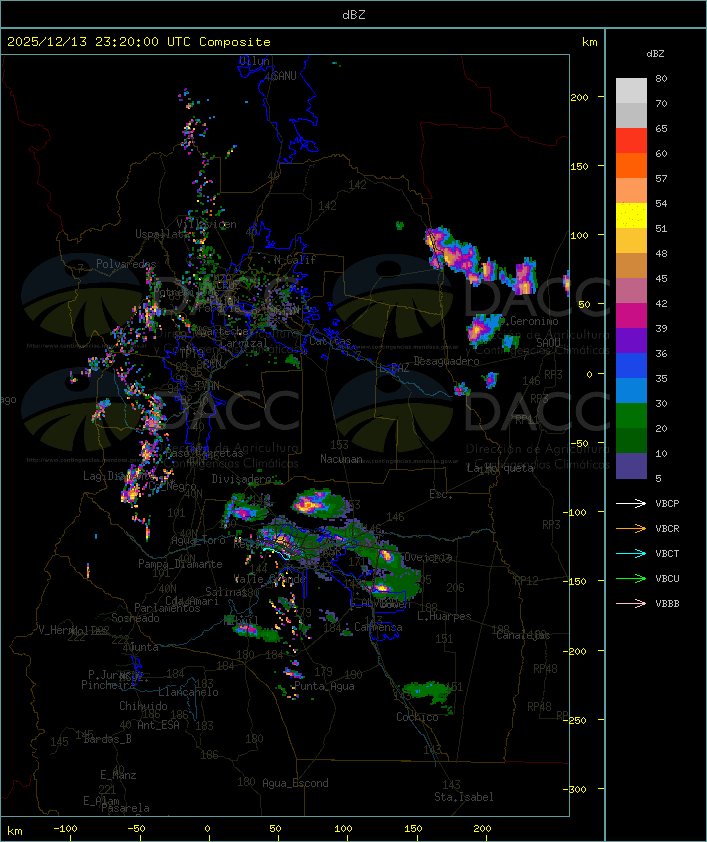The width and height of the screenshot is (707, 842).
Task: Click the Sosneado map label
Action: coord(135,618)
